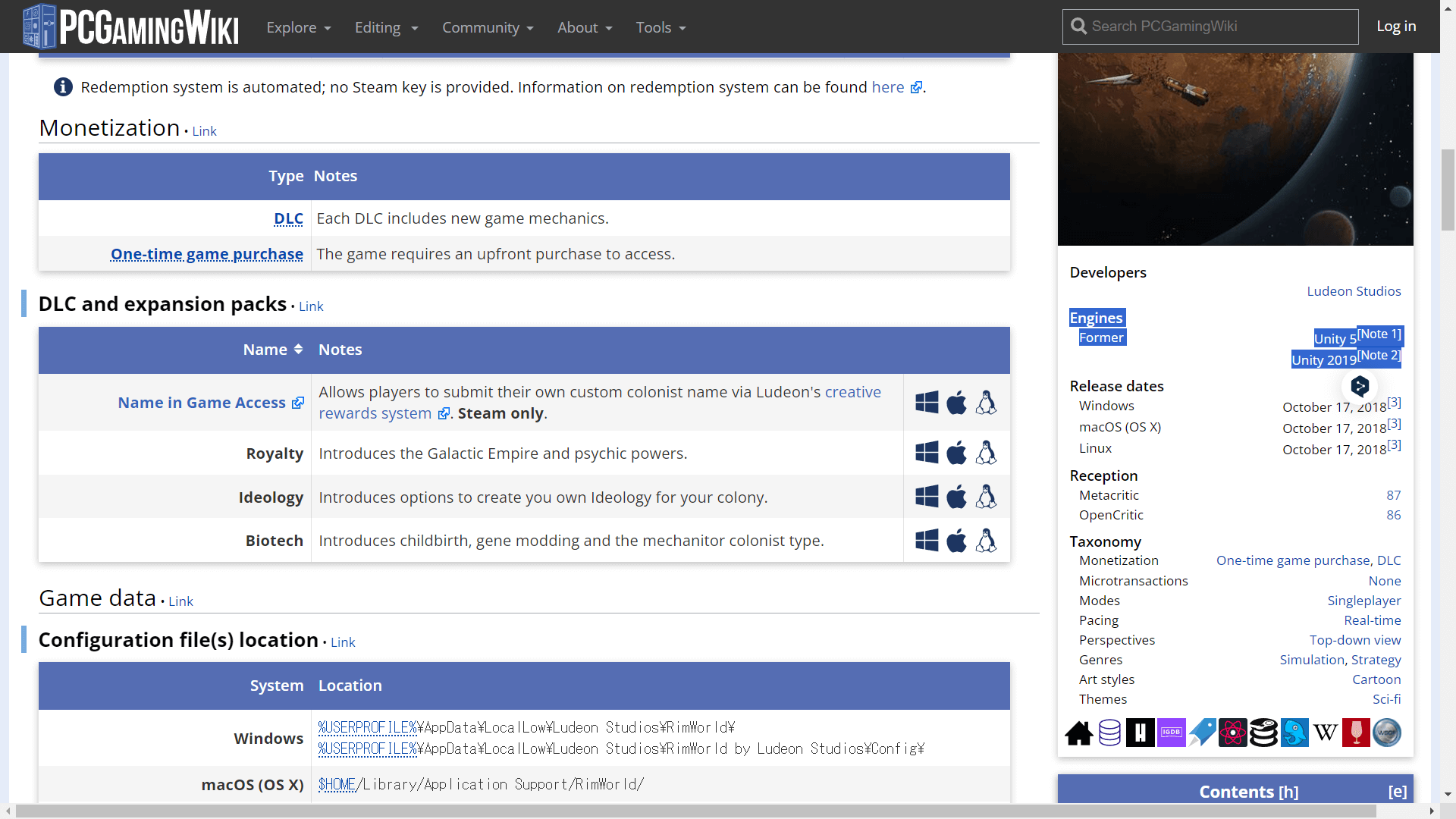
Task: Open the IGDB icon link
Action: pyautogui.click(x=1171, y=733)
